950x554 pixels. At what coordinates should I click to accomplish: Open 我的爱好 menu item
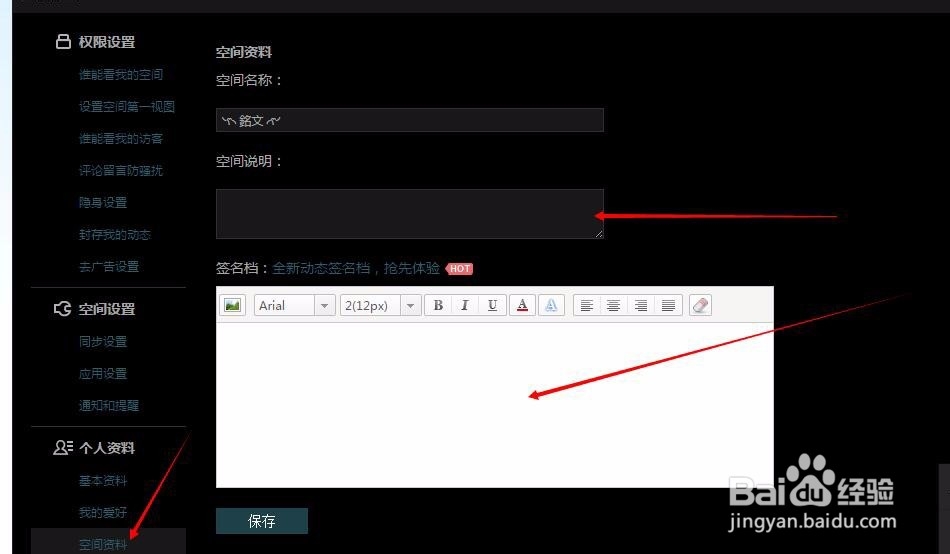(103, 512)
